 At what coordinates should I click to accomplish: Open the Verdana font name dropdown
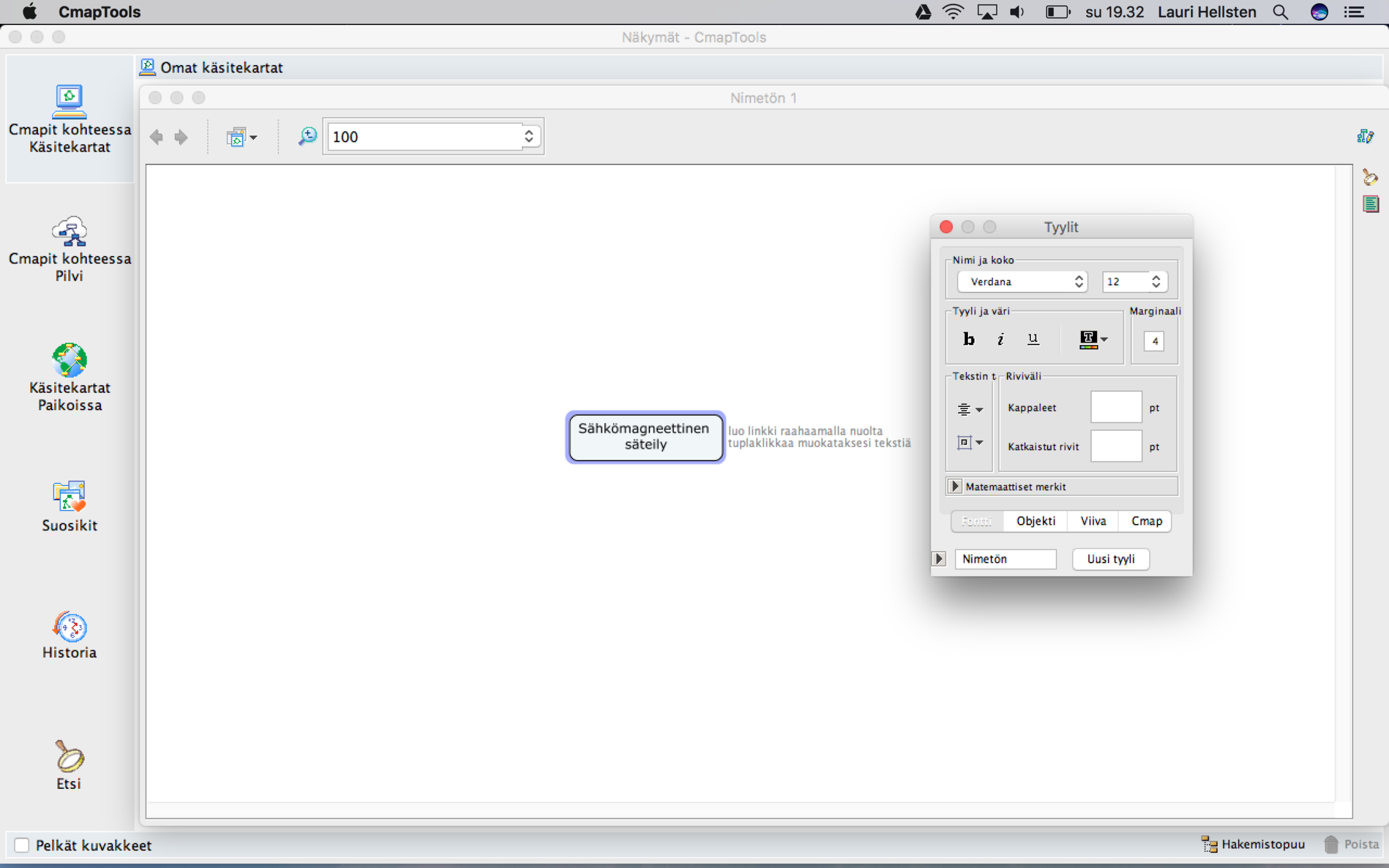[x=1022, y=282]
